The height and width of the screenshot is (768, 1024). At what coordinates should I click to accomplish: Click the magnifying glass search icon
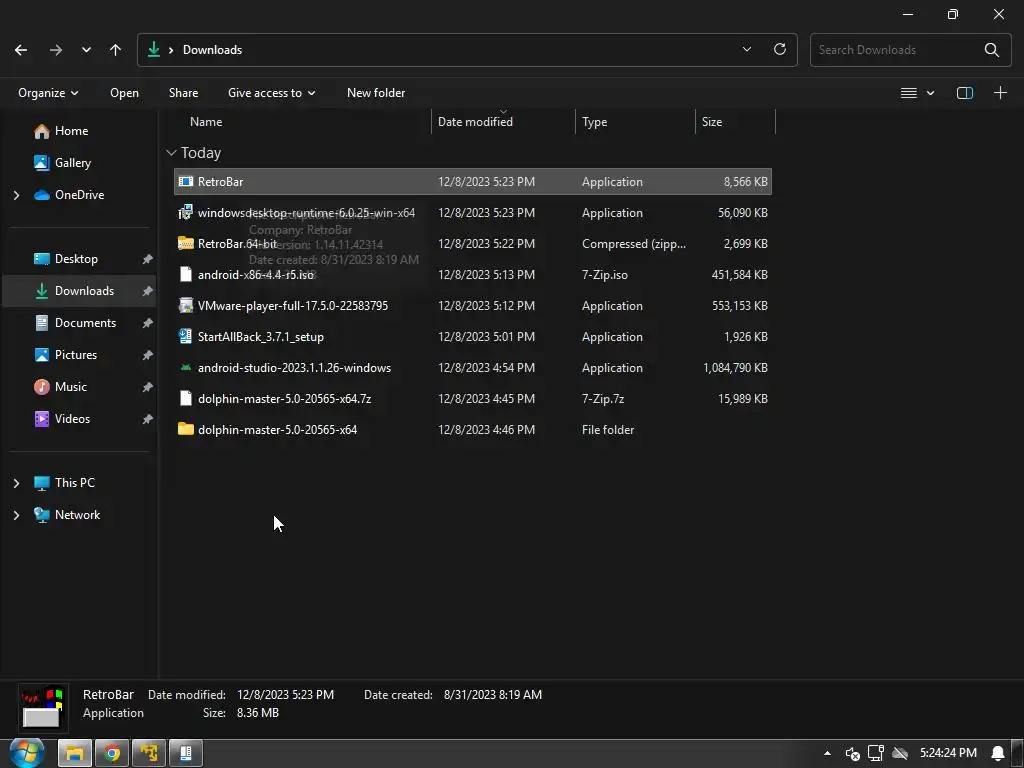tap(991, 50)
